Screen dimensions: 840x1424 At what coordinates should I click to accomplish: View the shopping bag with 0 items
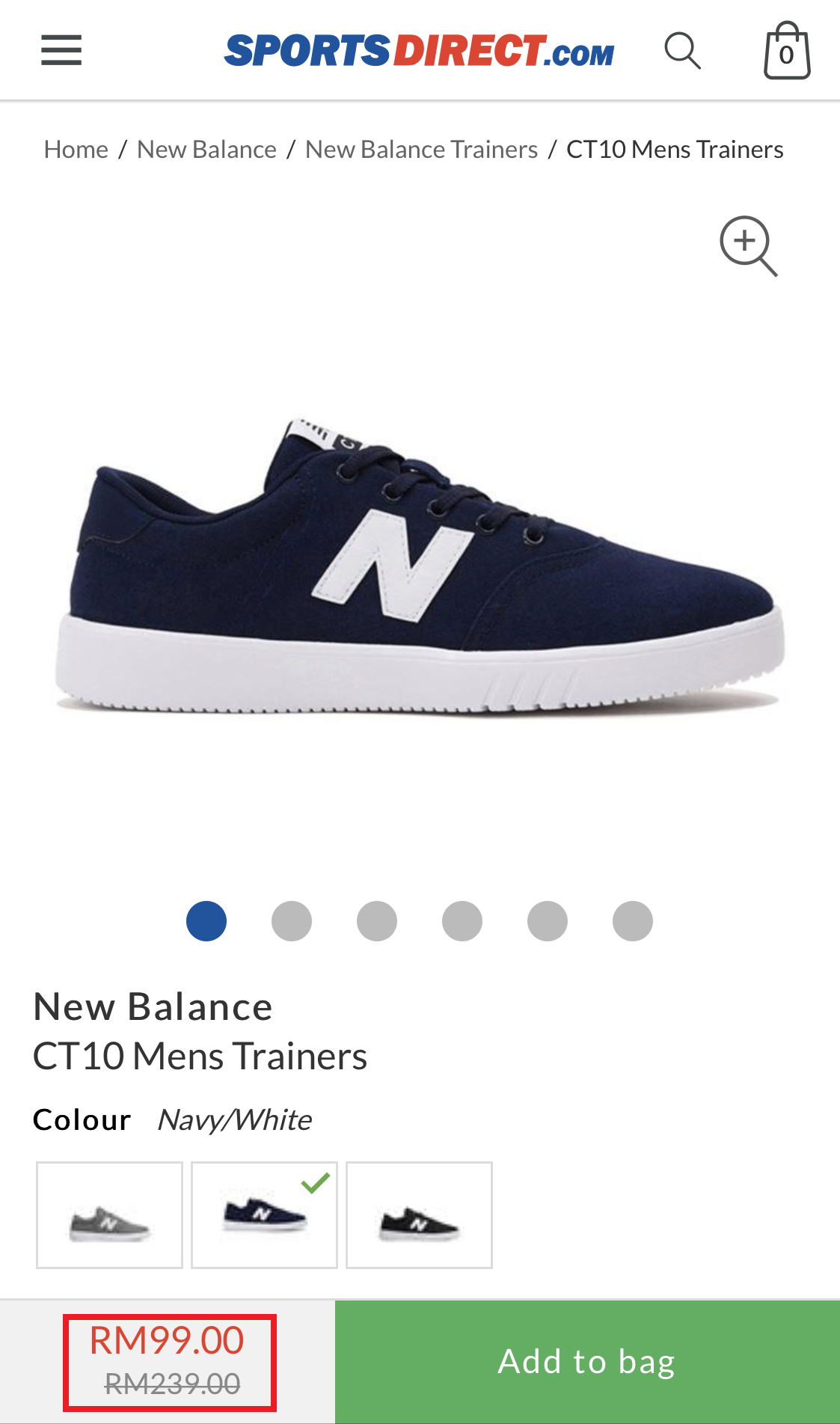tap(787, 51)
